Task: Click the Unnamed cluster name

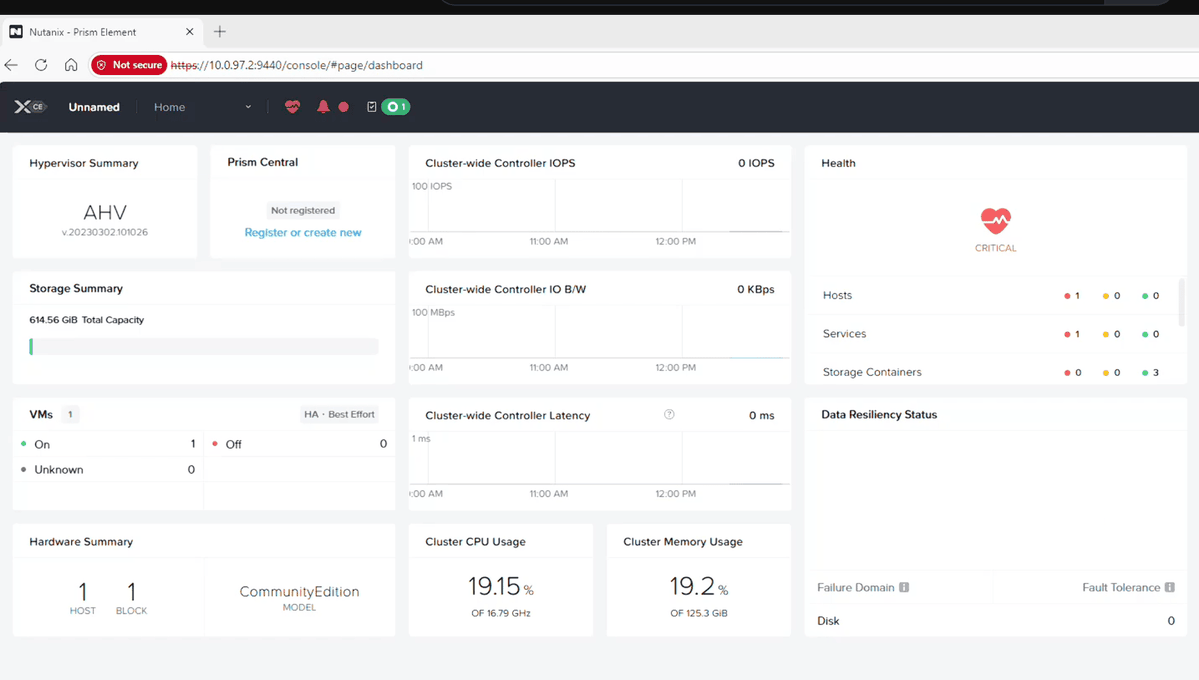Action: click(x=94, y=107)
